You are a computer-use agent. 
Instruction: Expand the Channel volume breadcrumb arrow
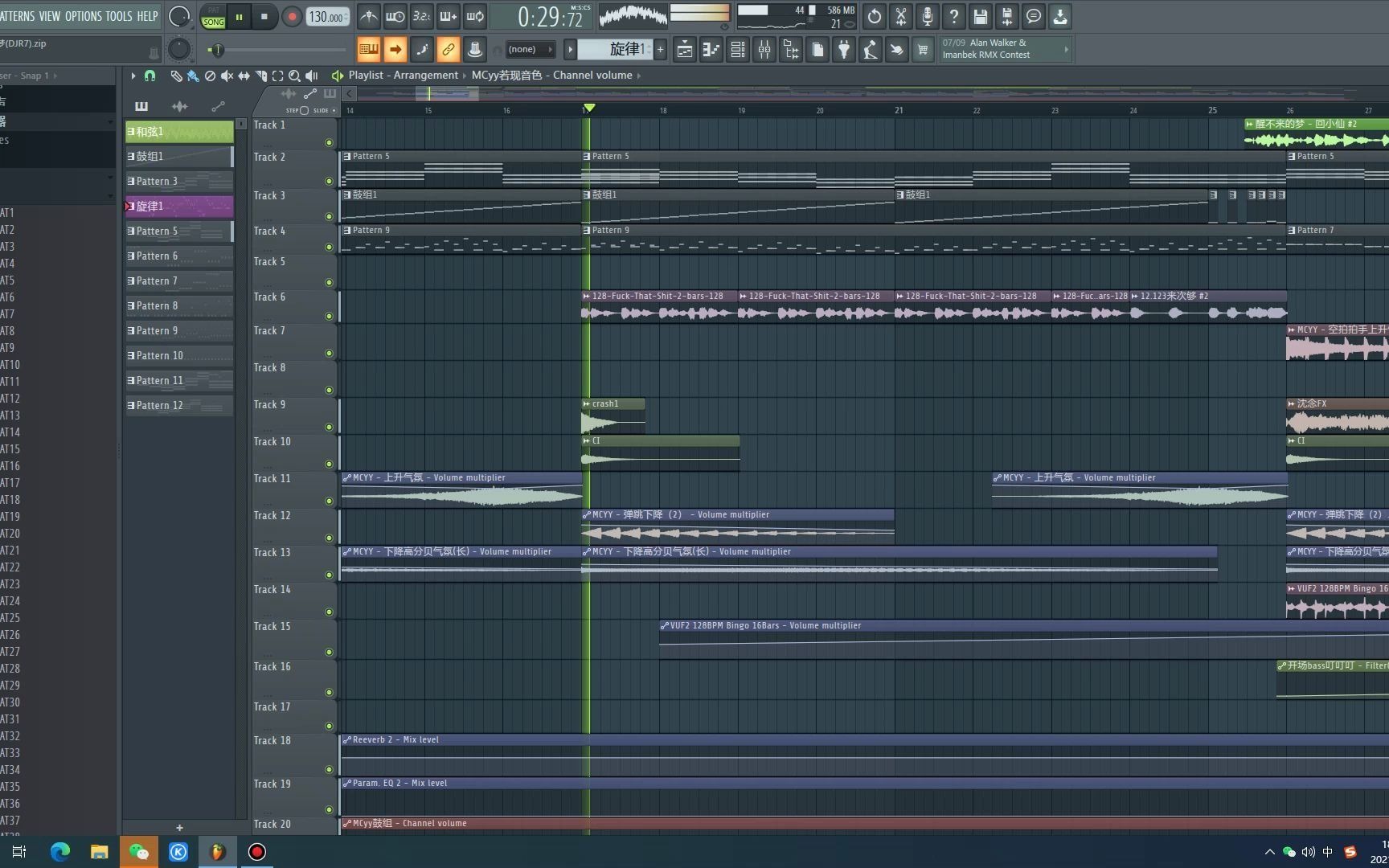click(x=639, y=76)
